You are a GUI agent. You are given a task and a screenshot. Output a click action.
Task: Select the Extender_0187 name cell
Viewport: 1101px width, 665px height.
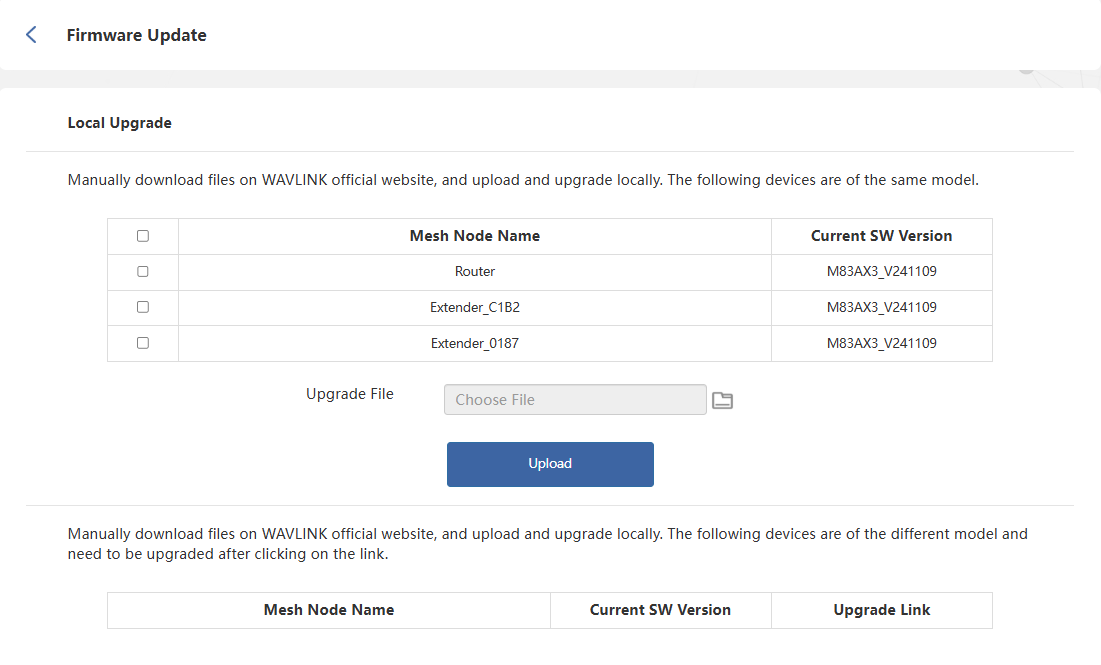(475, 343)
